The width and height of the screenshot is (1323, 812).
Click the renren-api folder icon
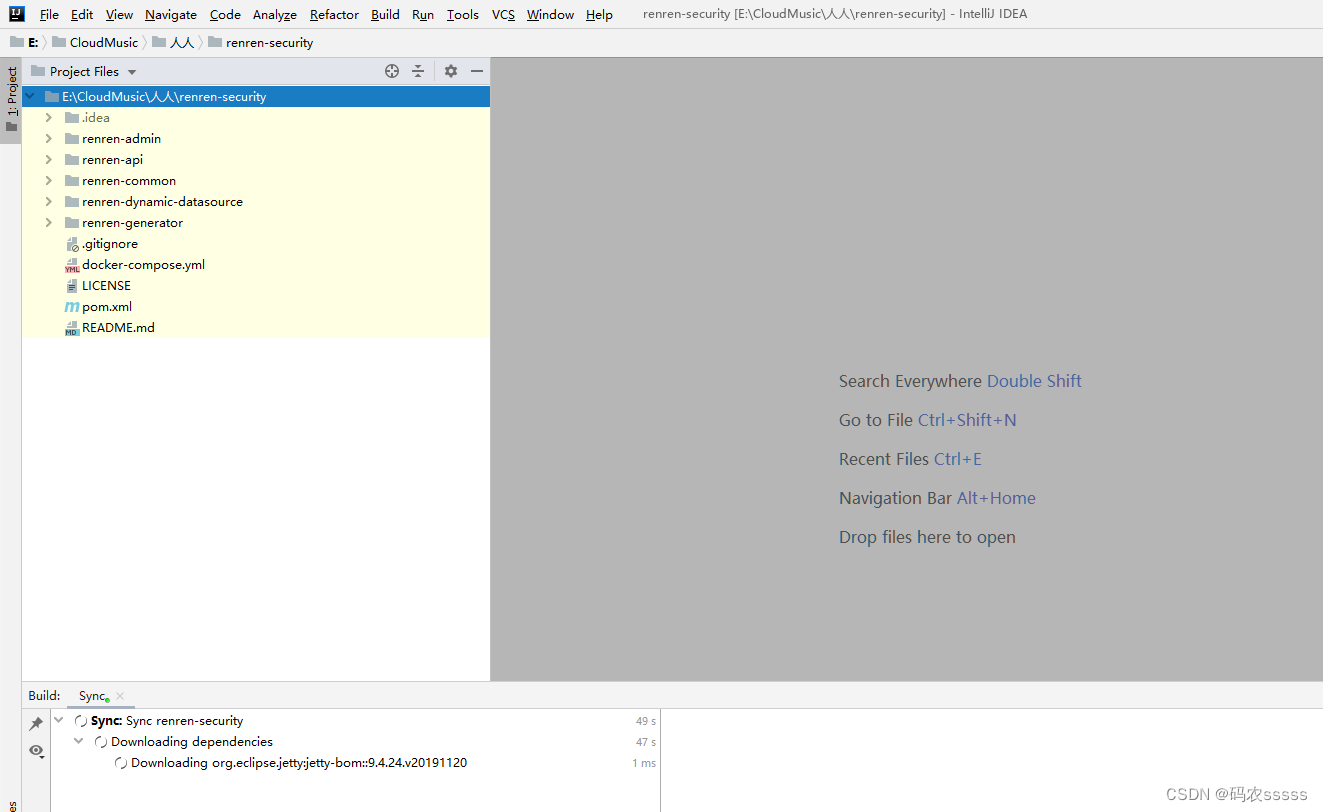[x=72, y=160]
